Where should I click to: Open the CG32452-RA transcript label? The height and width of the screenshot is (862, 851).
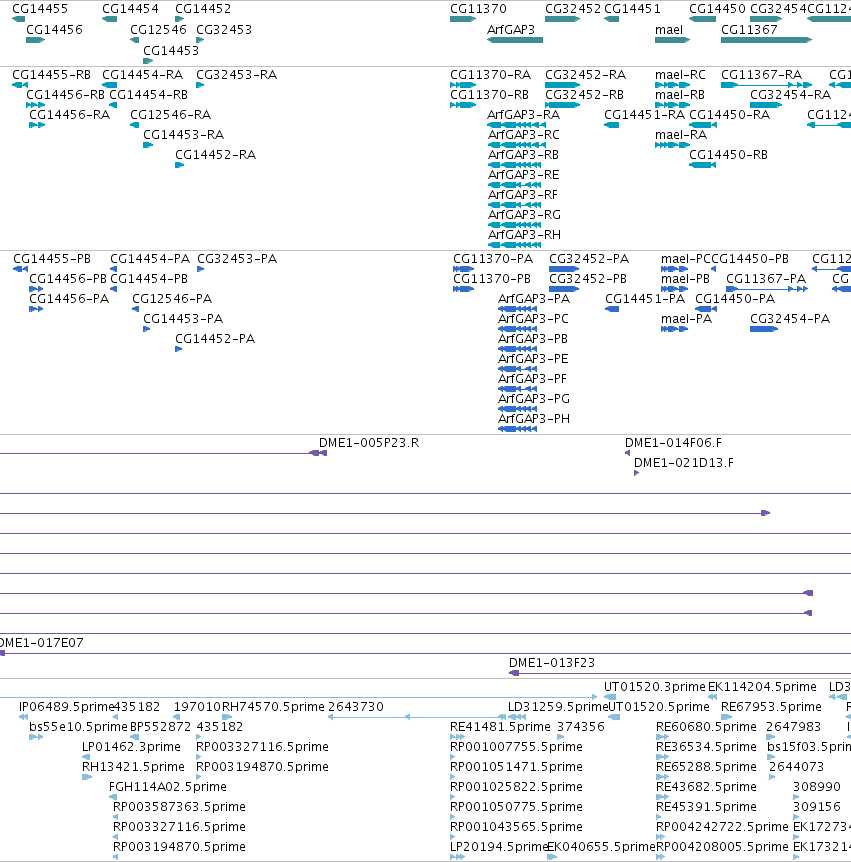click(x=585, y=75)
